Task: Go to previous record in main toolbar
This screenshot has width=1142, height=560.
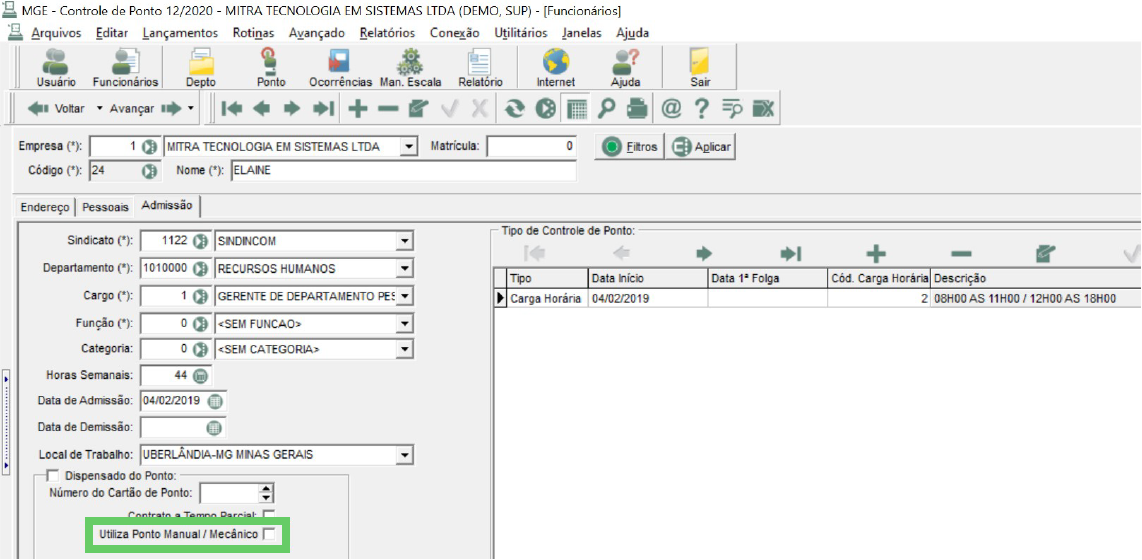Action: pyautogui.click(x=261, y=109)
